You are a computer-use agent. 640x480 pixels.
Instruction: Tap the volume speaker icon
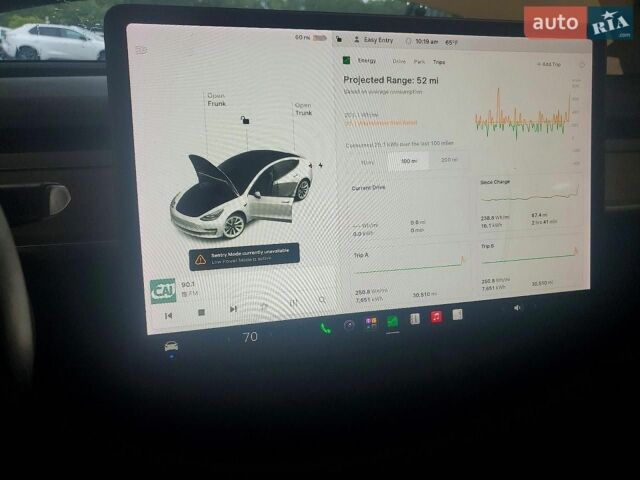click(x=517, y=308)
